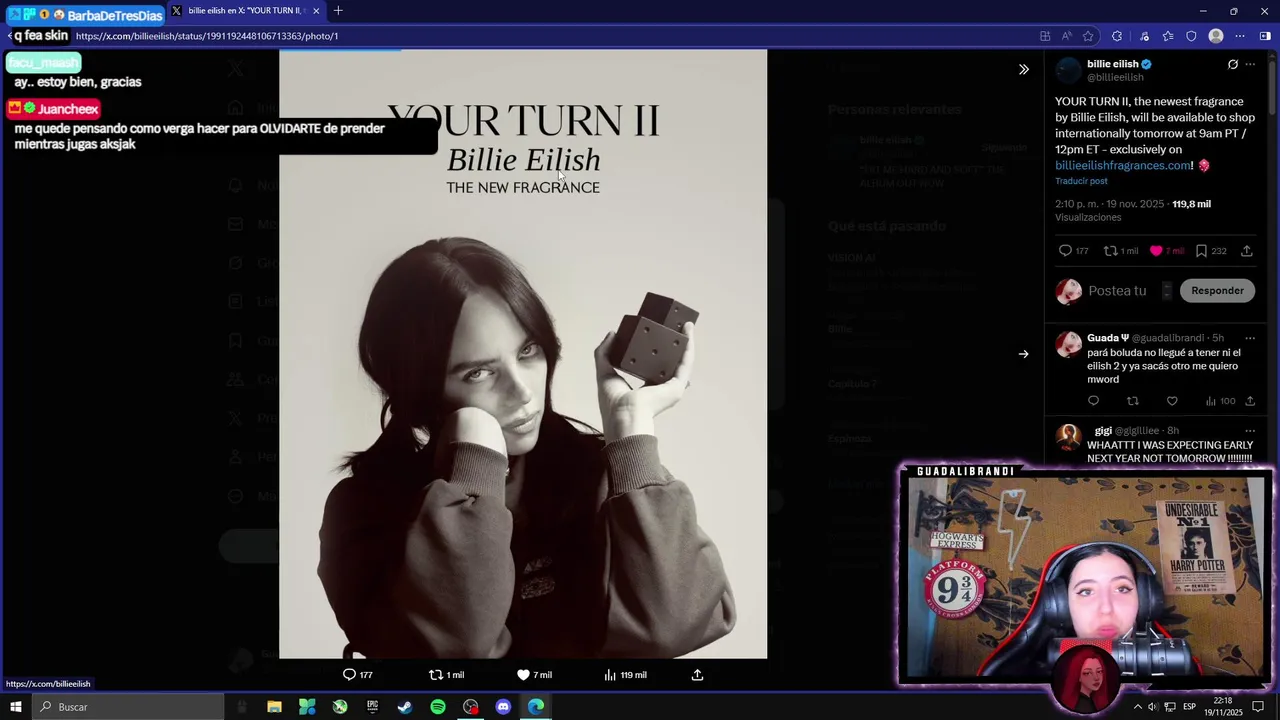Screen dimensions: 1280x720
Task: Open the notifications center icon
Action: (x=1258, y=707)
